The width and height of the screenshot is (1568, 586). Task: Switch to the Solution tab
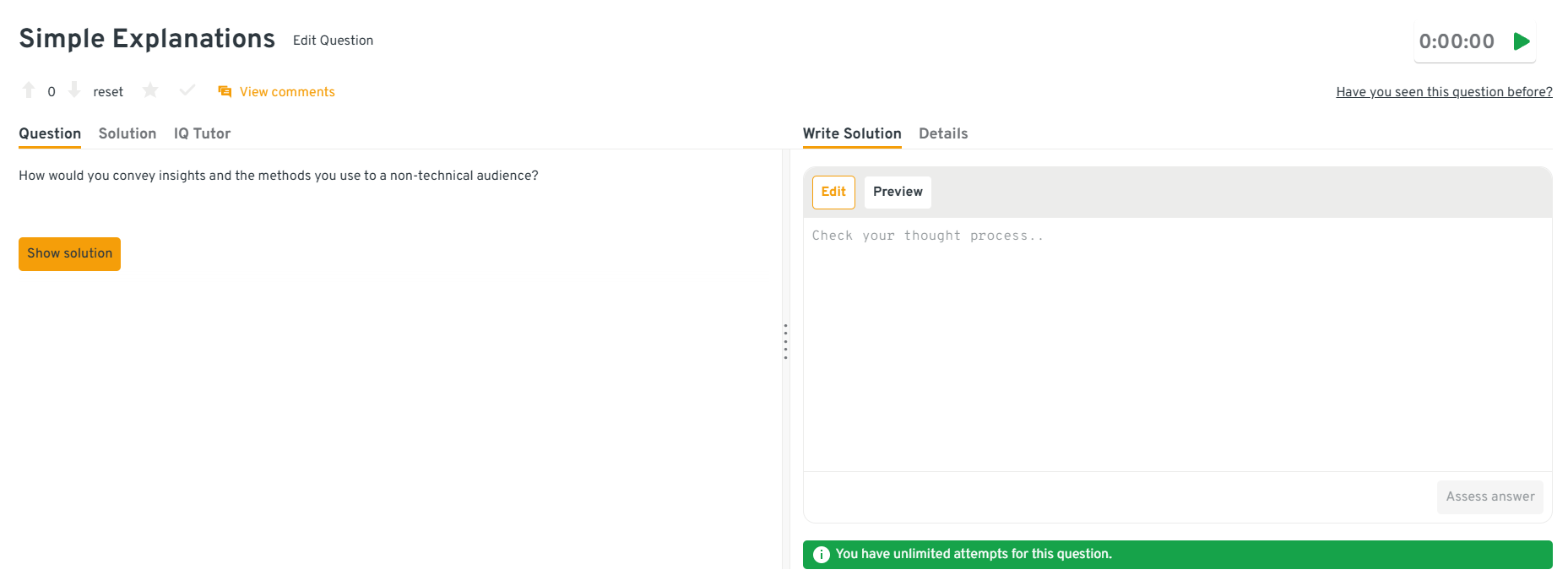128,133
